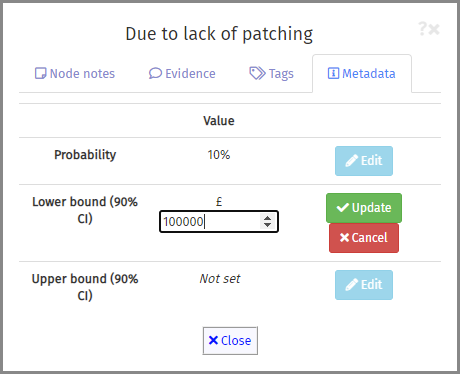The width and height of the screenshot is (460, 374).
Task: Increase lower bound with up arrow
Action: pos(267,218)
